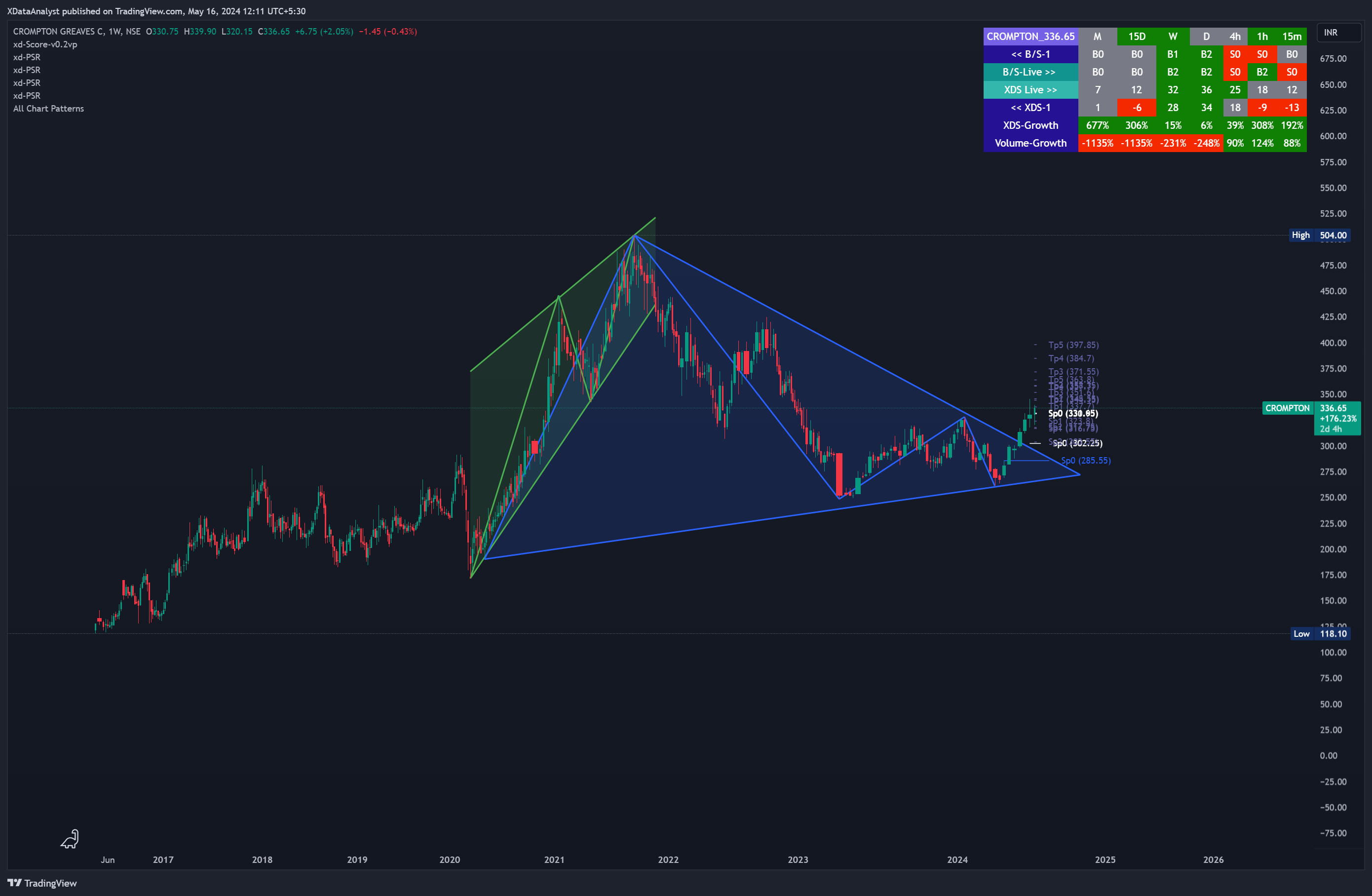Viewport: 1372px width, 896px height.
Task: Click the 88% Volume-Growth cell
Action: point(1291,143)
